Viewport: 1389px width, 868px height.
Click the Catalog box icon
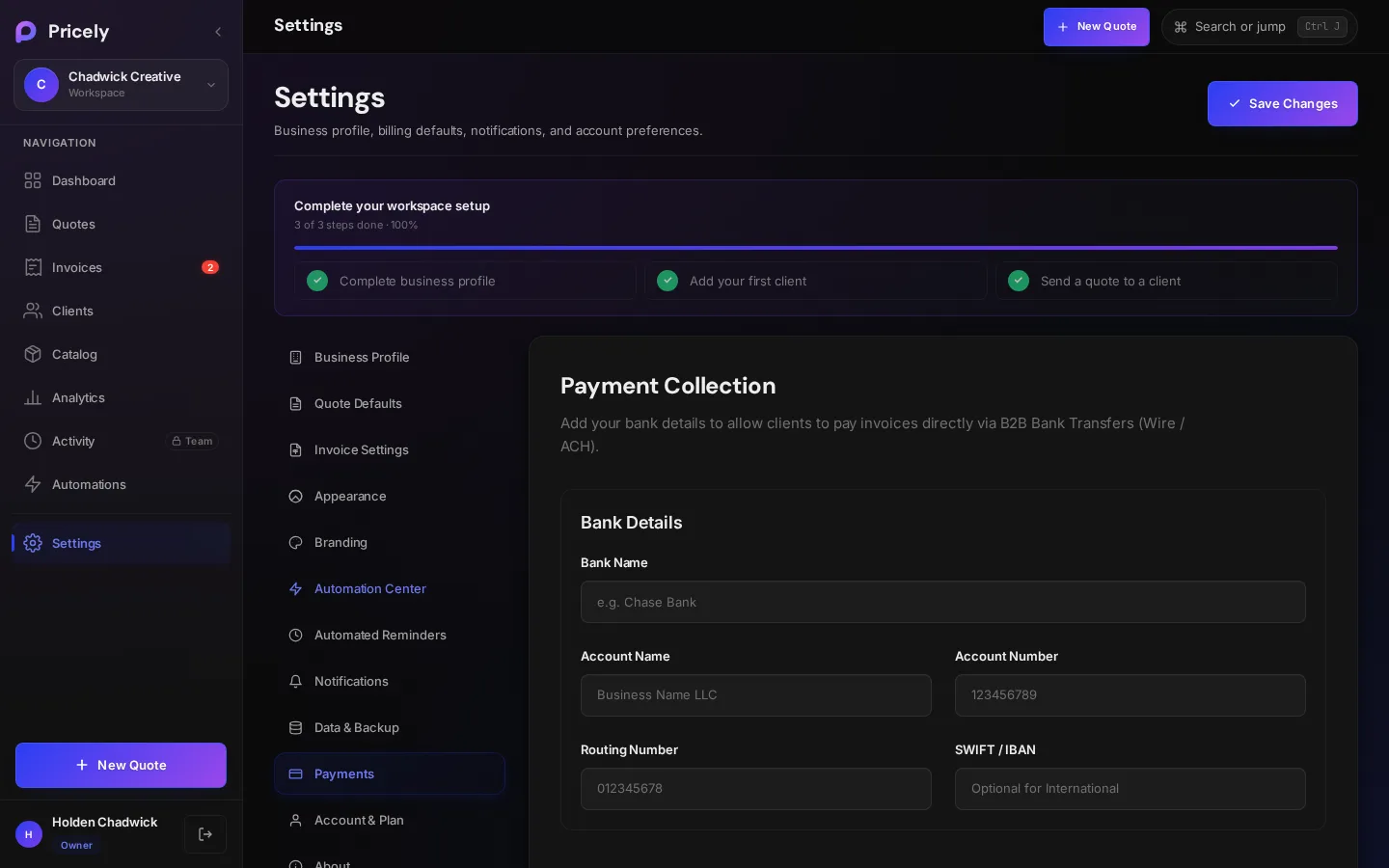[x=33, y=354]
